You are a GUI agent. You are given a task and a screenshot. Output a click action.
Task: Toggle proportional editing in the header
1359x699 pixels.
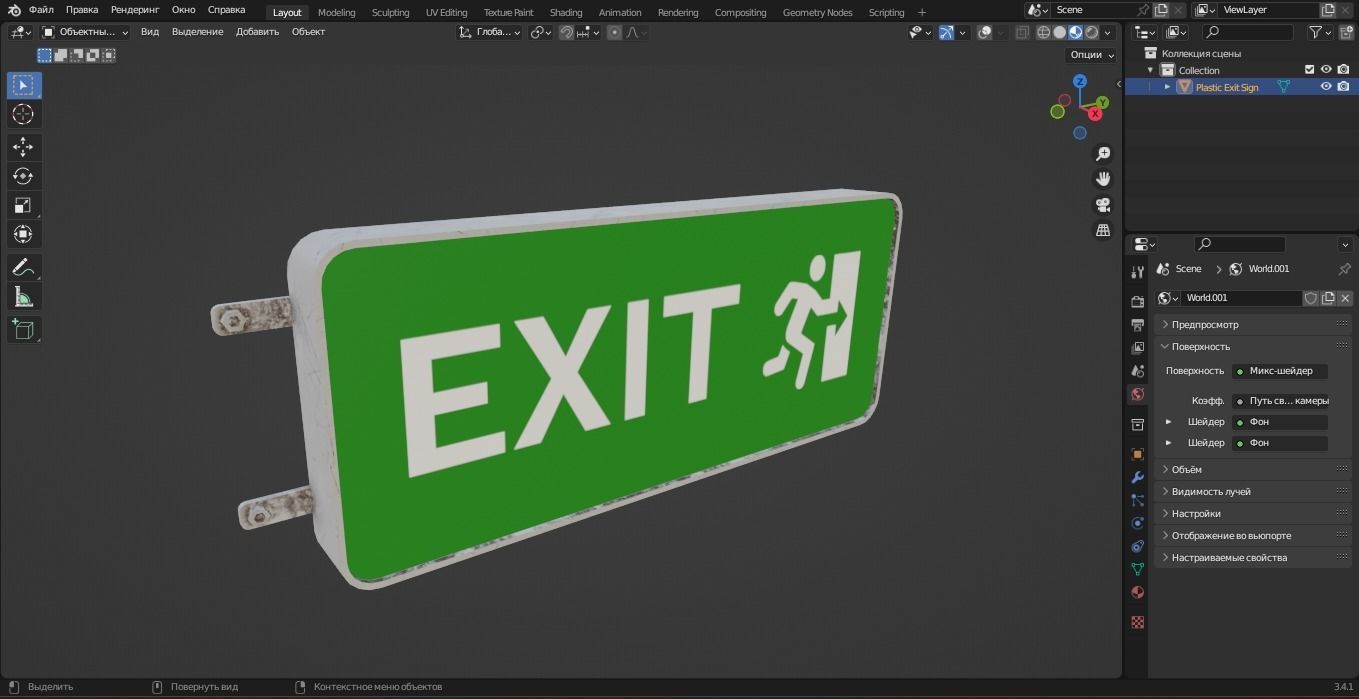point(615,32)
